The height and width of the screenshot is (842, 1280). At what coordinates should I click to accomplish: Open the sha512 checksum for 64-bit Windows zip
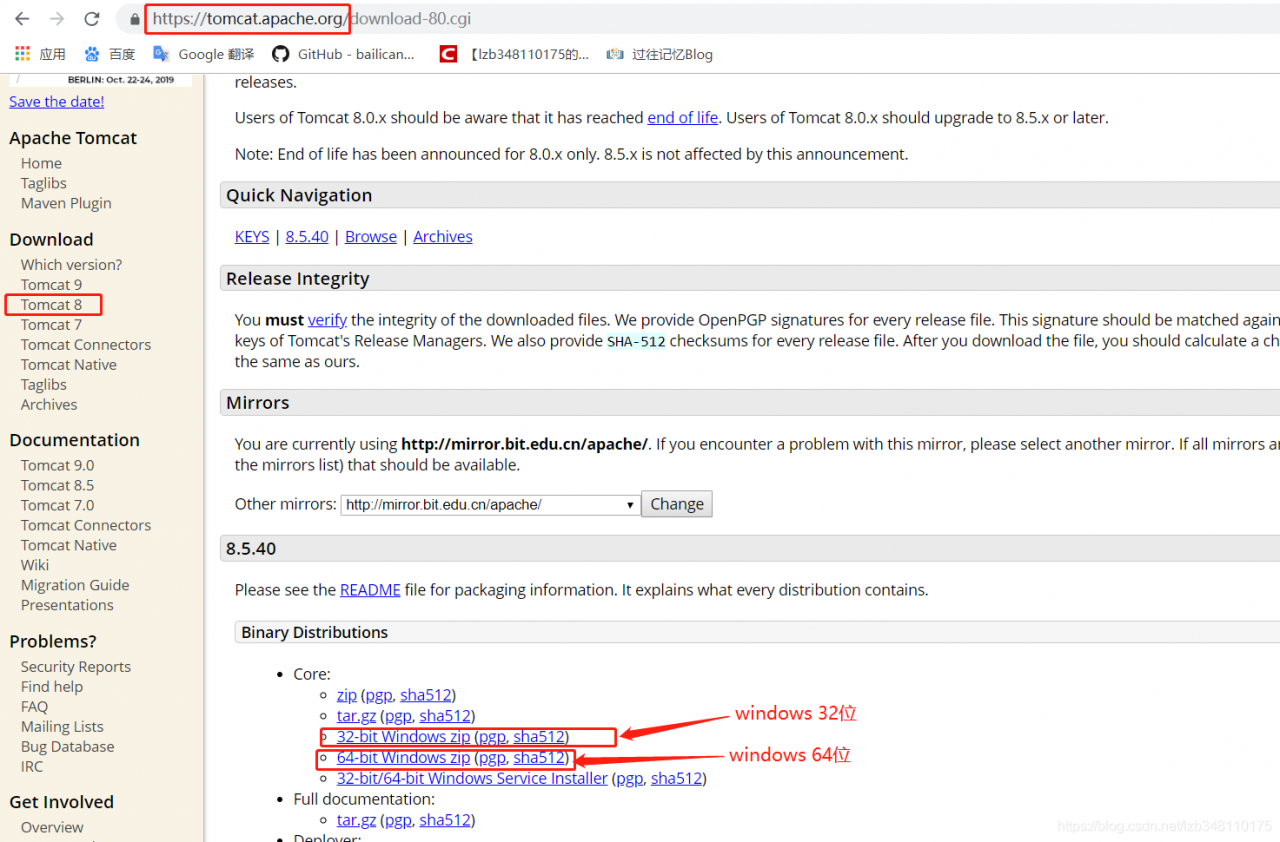click(x=539, y=757)
